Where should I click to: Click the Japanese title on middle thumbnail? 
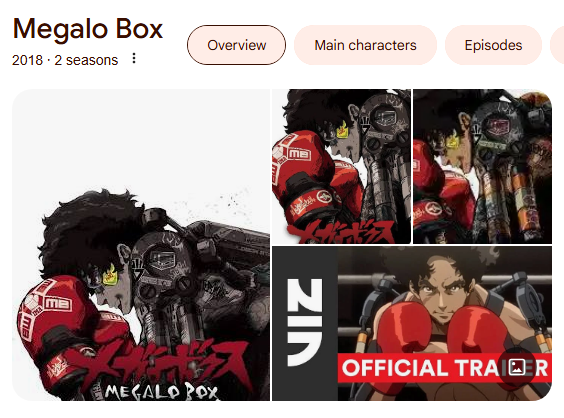click(x=340, y=232)
